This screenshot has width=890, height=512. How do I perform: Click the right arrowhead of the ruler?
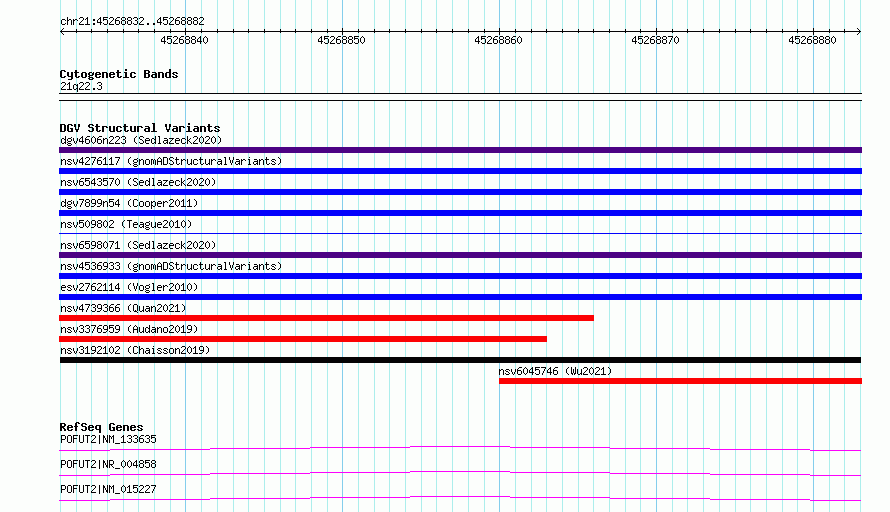point(859,32)
